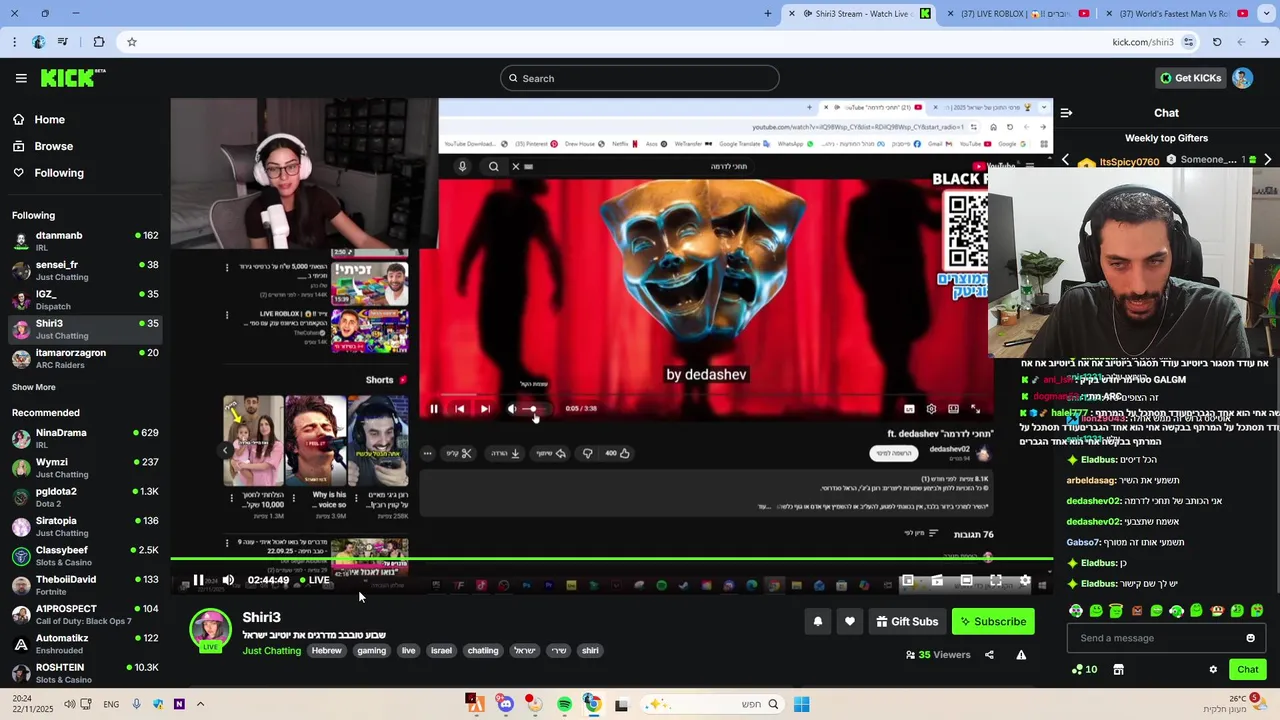Viewport: 1280px width, 720px height.
Task: Select the shiri tag
Action: click(x=590, y=651)
